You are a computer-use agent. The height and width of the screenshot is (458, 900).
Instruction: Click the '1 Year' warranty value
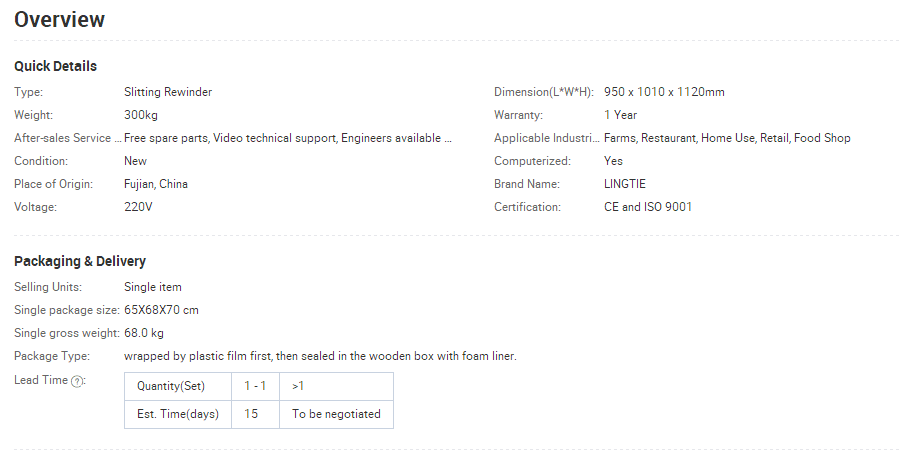(x=620, y=115)
